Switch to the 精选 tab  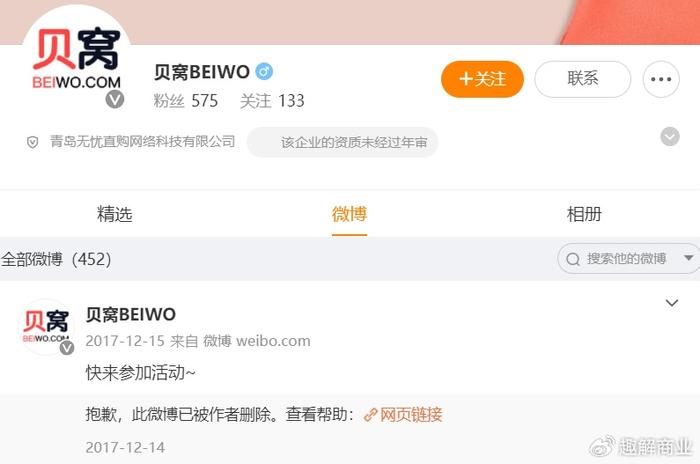[115, 214]
